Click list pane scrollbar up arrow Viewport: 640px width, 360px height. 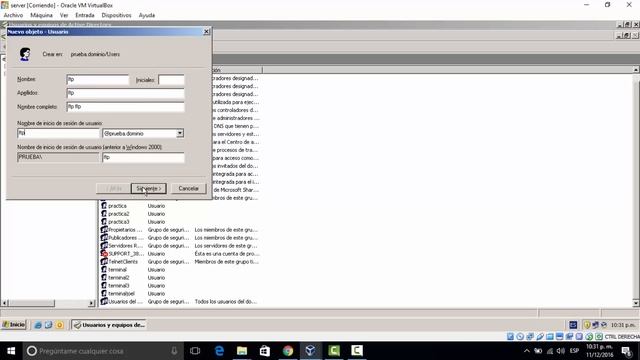pyautogui.click(x=636, y=70)
